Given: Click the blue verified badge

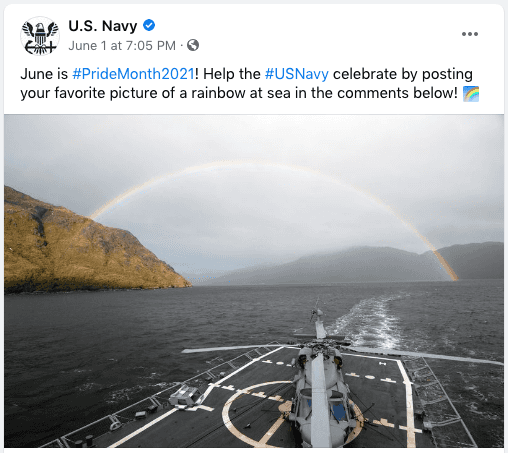Looking at the screenshot, I should pyautogui.click(x=149, y=25).
